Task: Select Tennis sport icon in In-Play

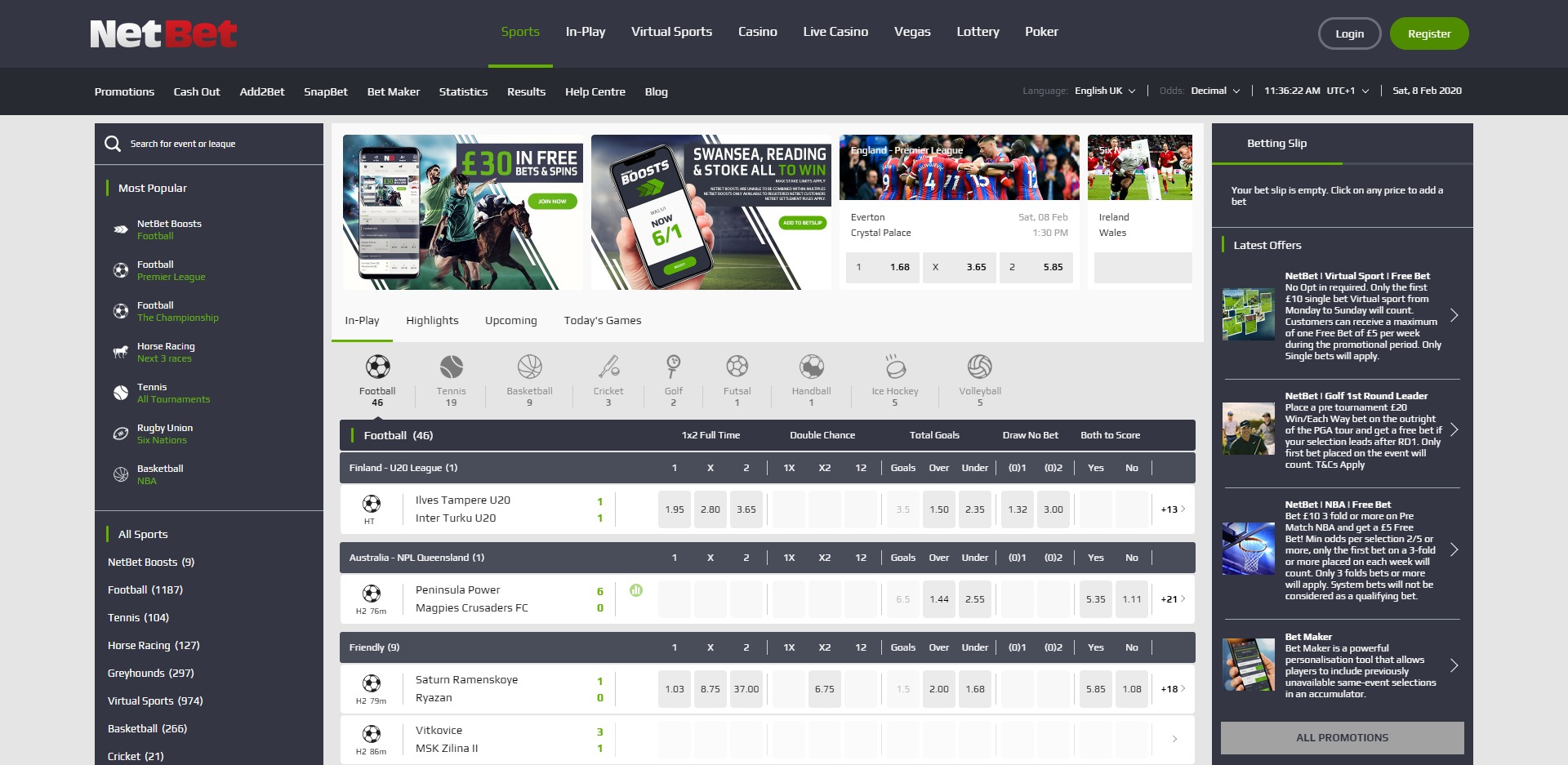Action: [451, 367]
